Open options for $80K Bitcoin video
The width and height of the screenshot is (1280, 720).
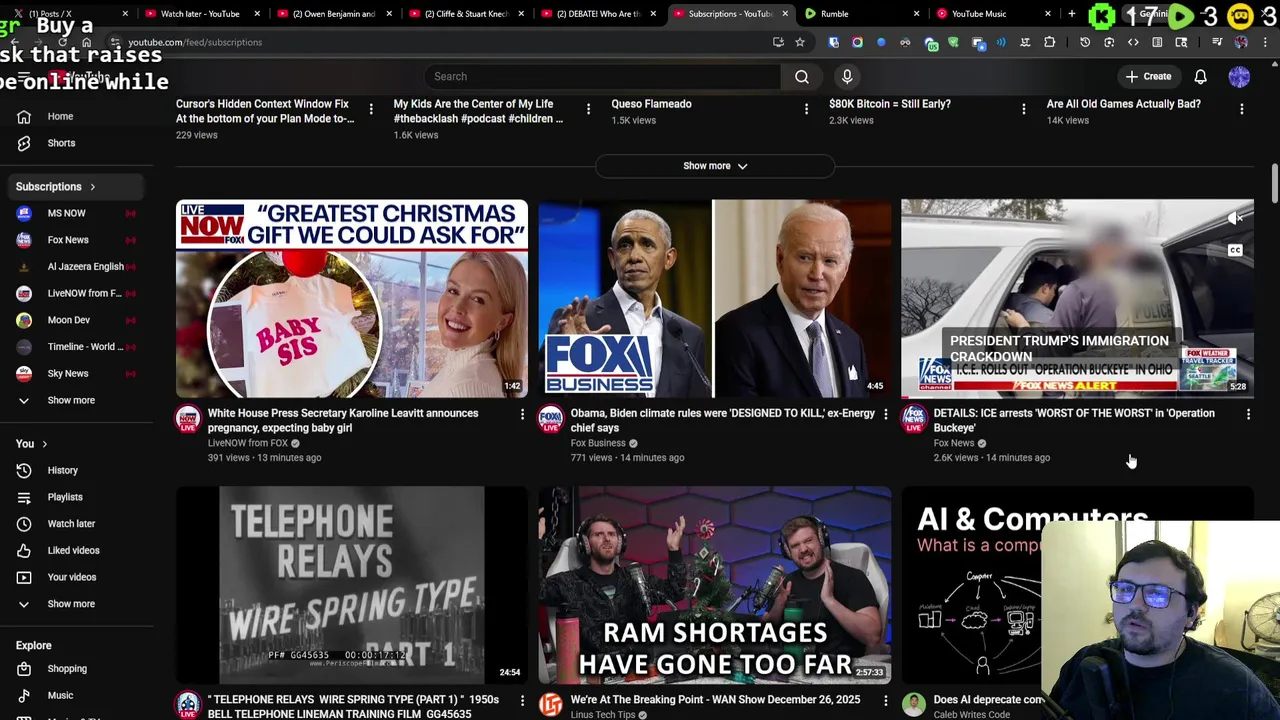(1023, 109)
